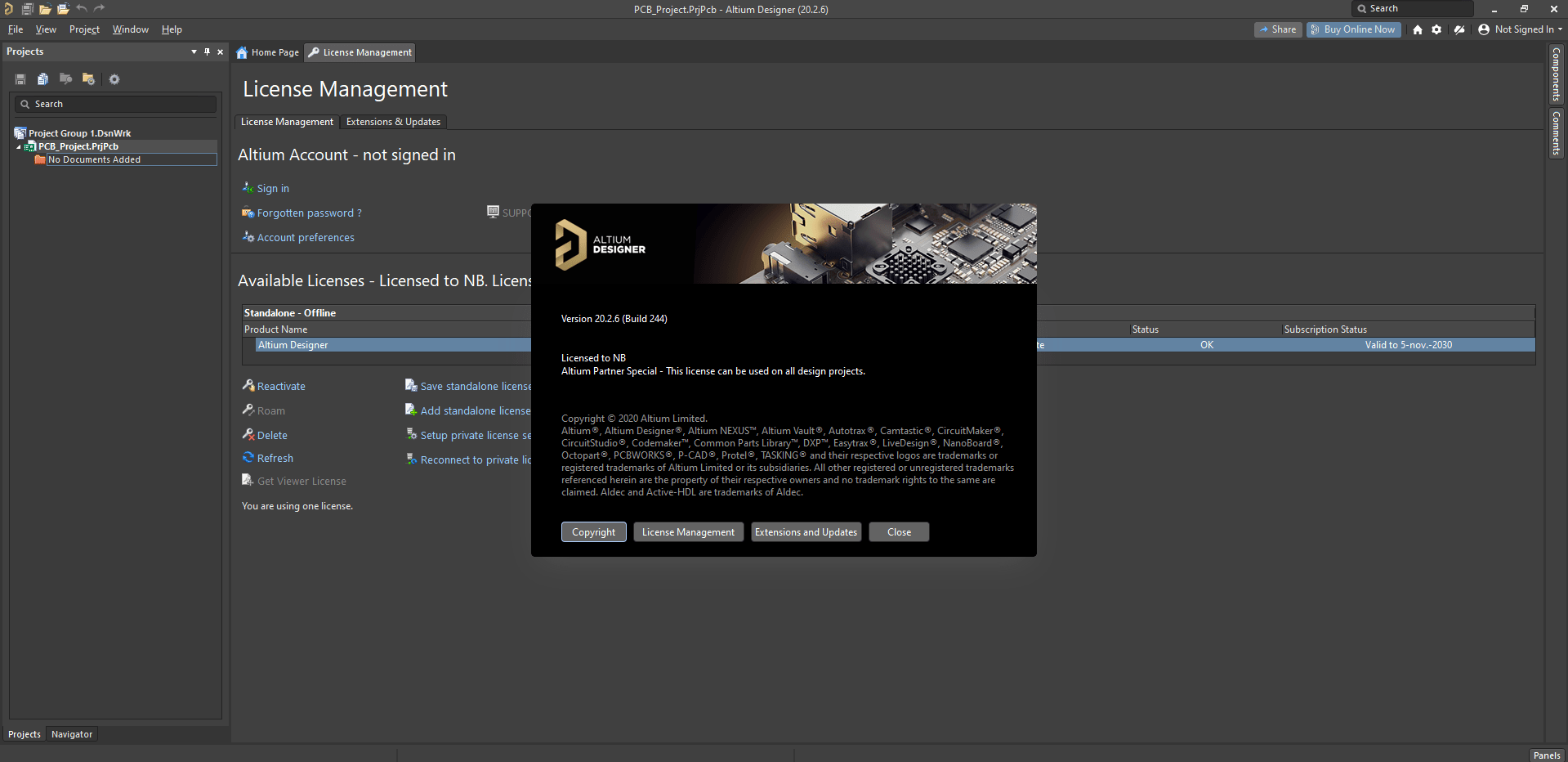Open the Account preferences link
The height and width of the screenshot is (762, 1568).
[x=306, y=238]
